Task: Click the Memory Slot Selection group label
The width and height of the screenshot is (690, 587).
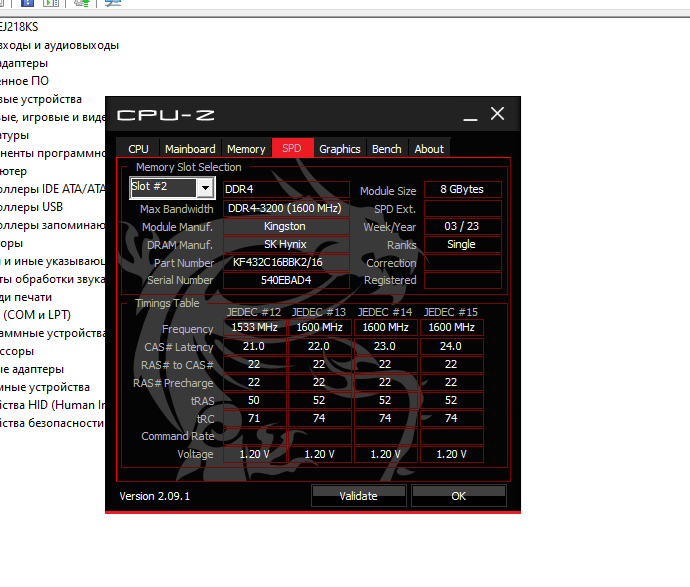Action: 189,167
